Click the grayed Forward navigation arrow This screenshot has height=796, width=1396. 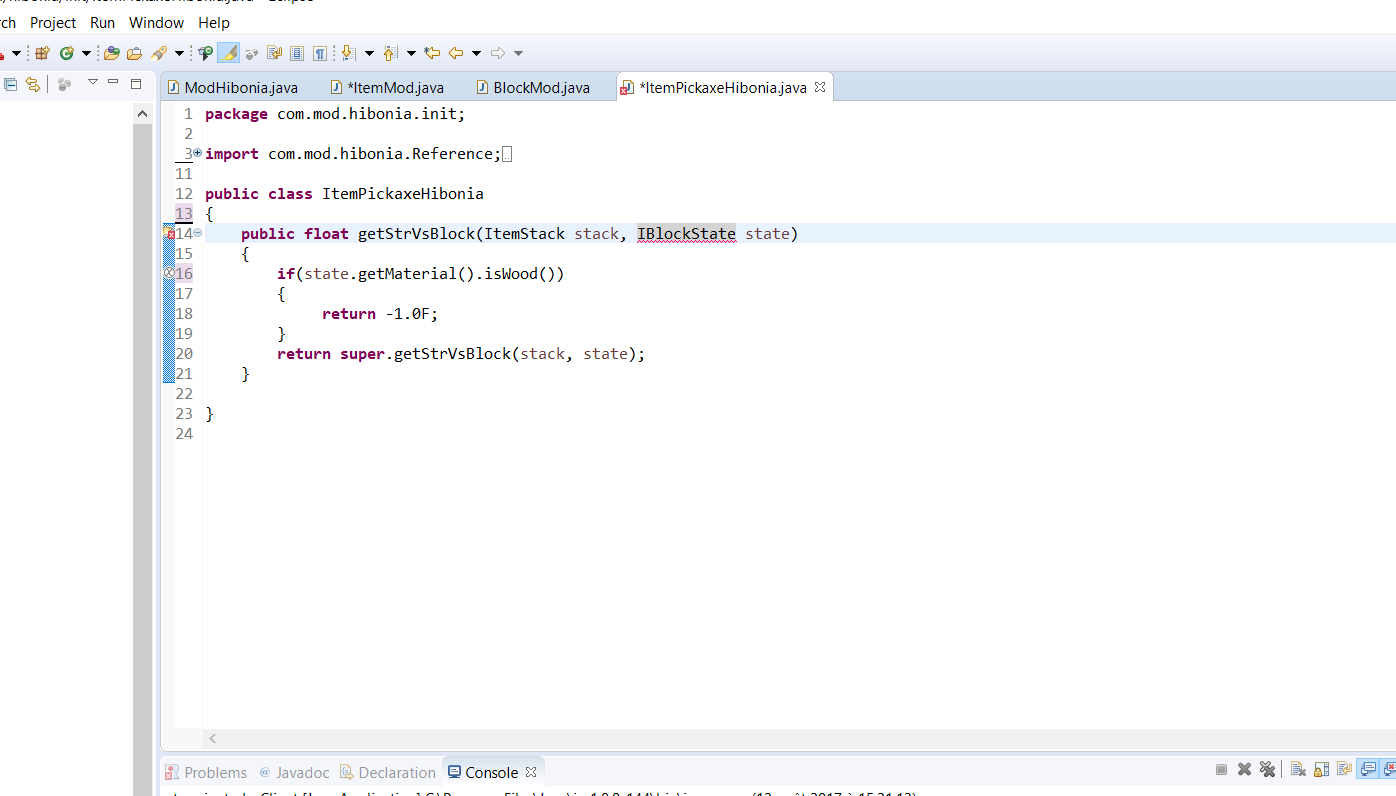pos(498,53)
